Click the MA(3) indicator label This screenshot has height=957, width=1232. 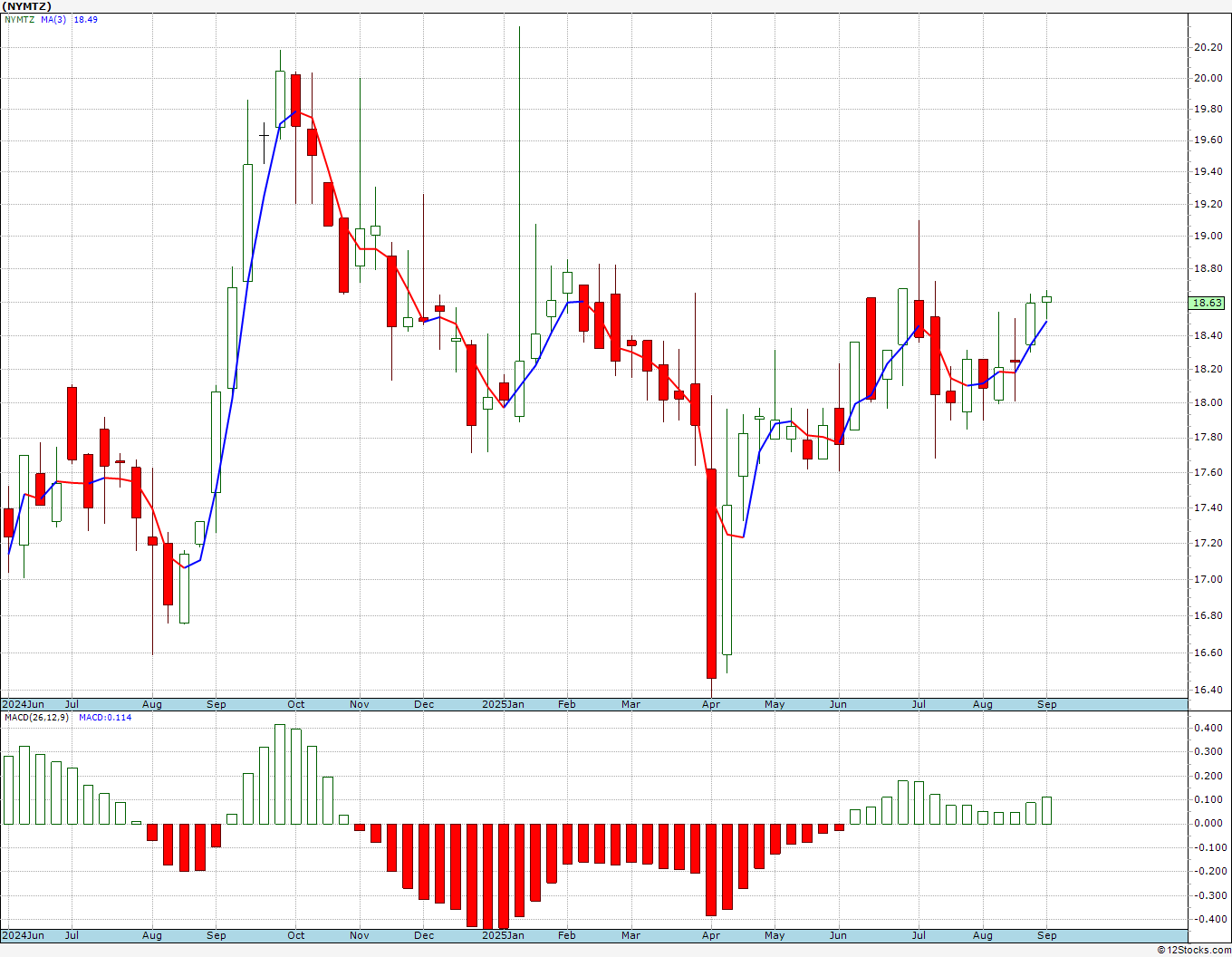(x=53, y=19)
